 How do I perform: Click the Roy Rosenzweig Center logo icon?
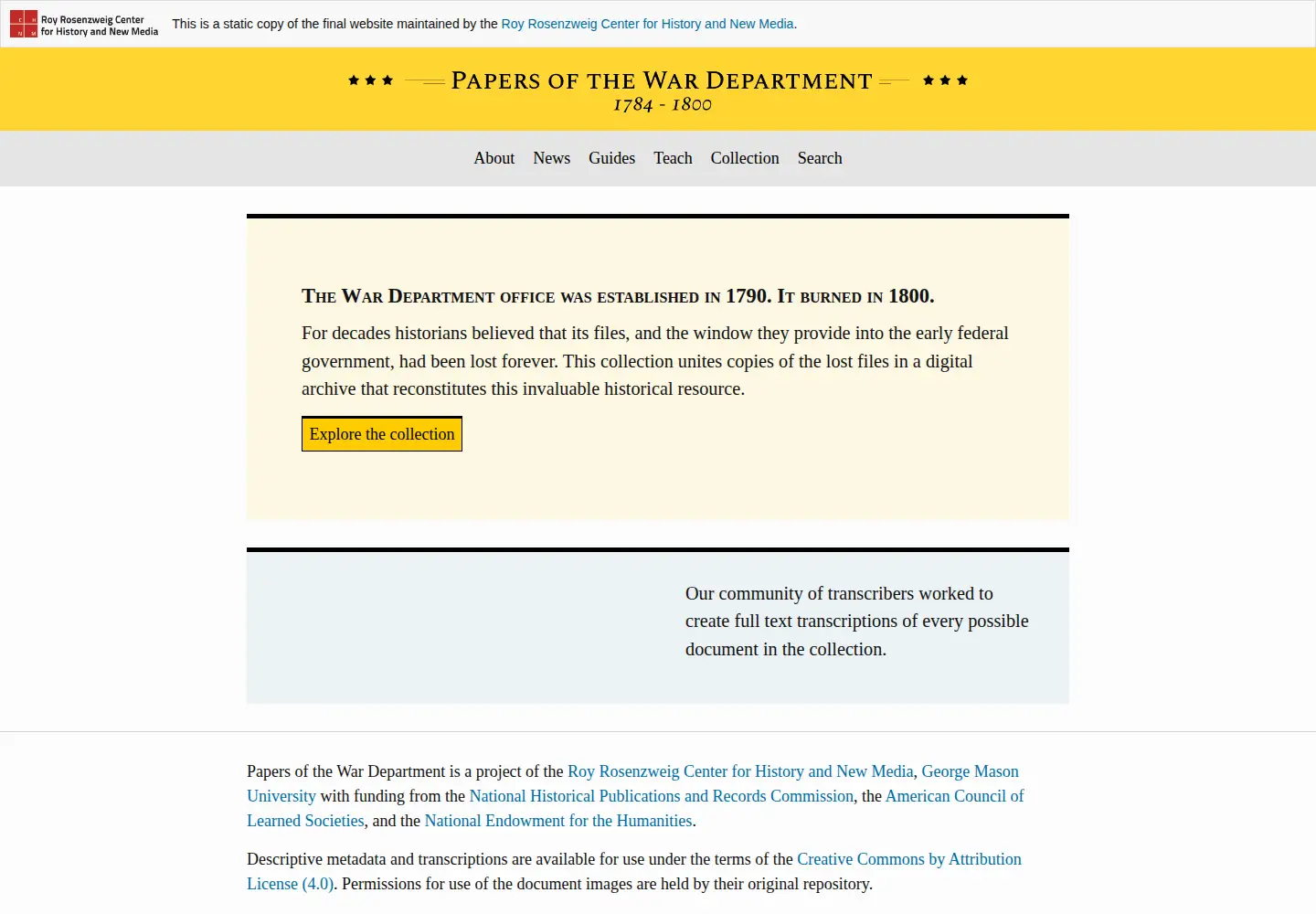(x=84, y=25)
